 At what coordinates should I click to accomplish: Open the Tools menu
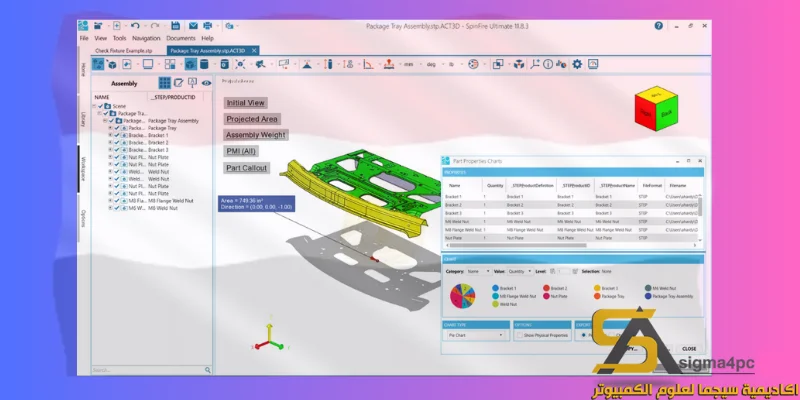[119, 38]
